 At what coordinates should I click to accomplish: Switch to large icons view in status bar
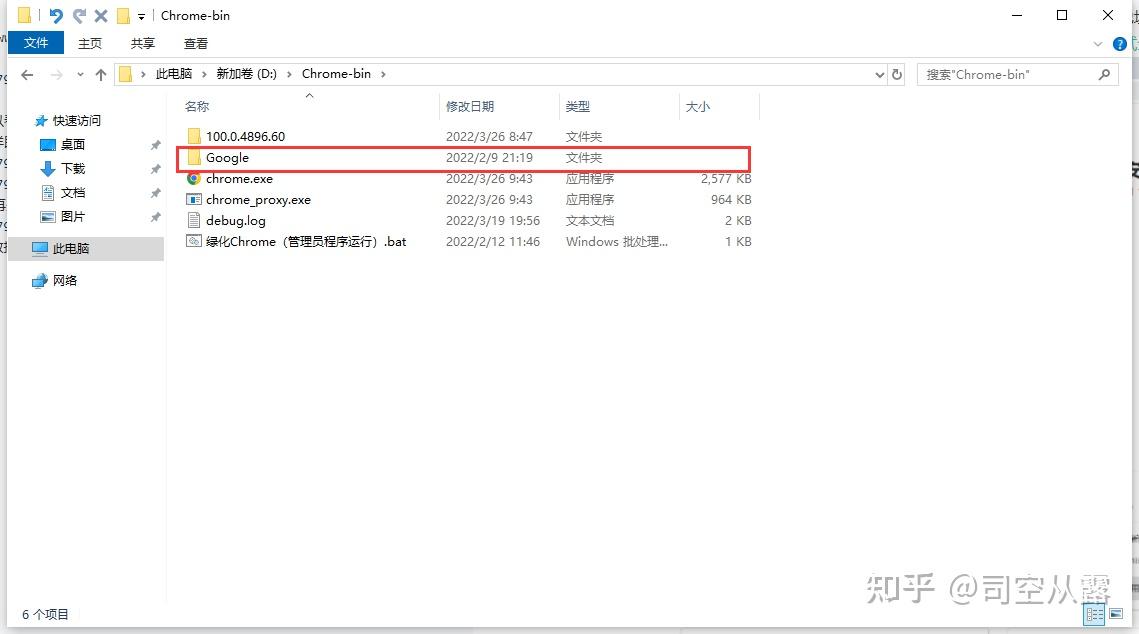point(1116,614)
